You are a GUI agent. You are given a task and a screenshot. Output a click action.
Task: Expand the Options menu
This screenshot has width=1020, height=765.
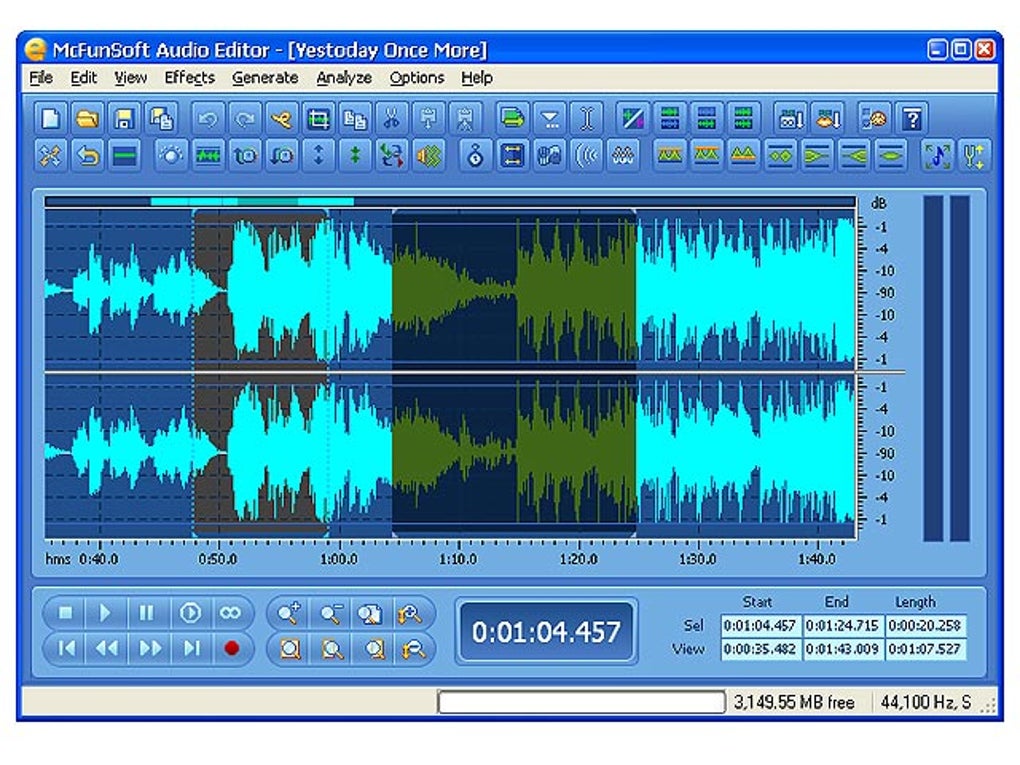click(x=417, y=78)
